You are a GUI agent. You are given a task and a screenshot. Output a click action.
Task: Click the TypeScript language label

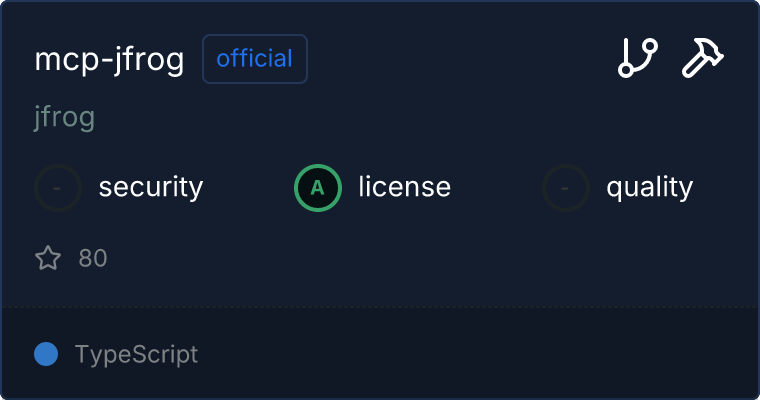(136, 354)
